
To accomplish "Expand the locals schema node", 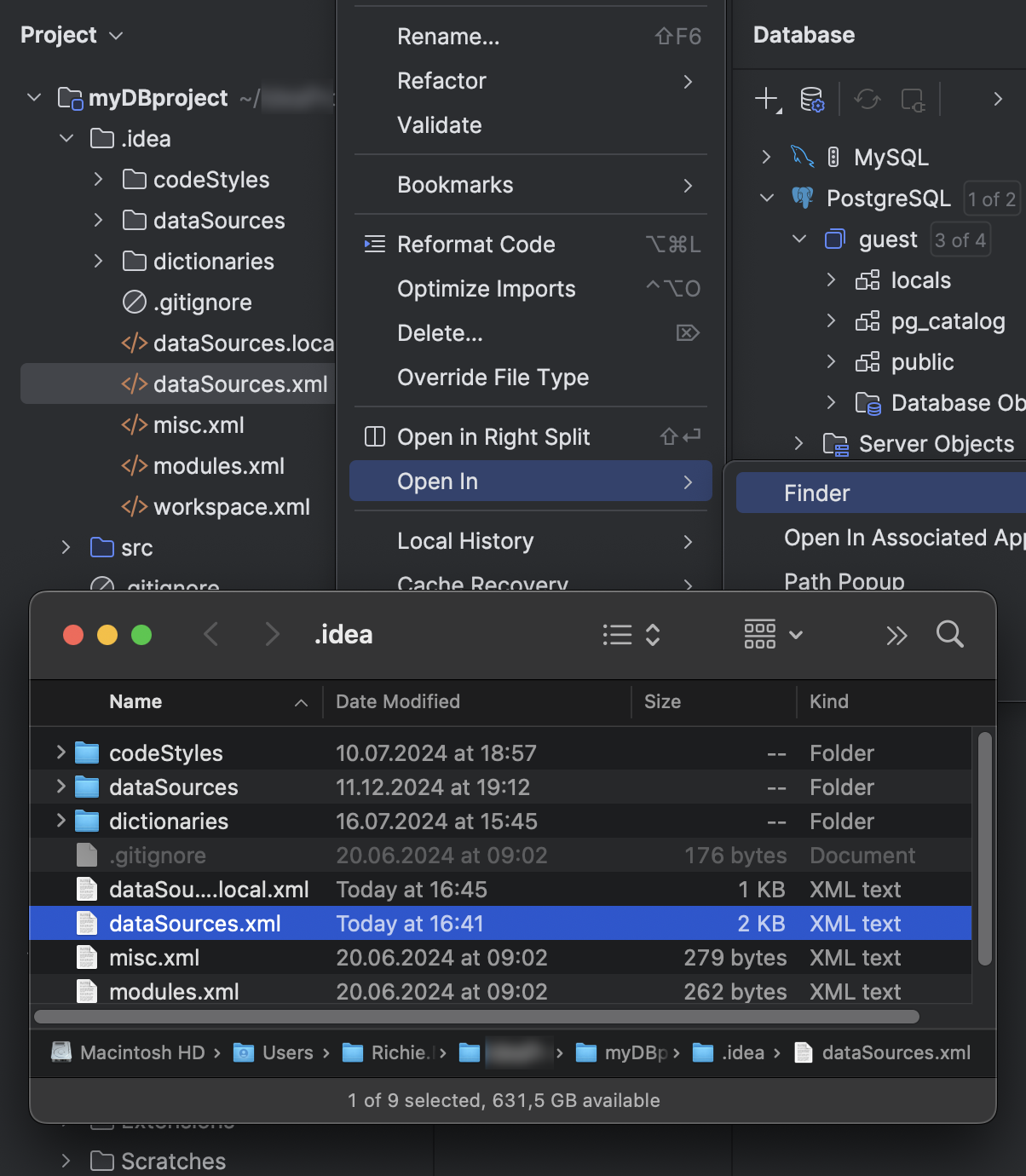I will 831,280.
